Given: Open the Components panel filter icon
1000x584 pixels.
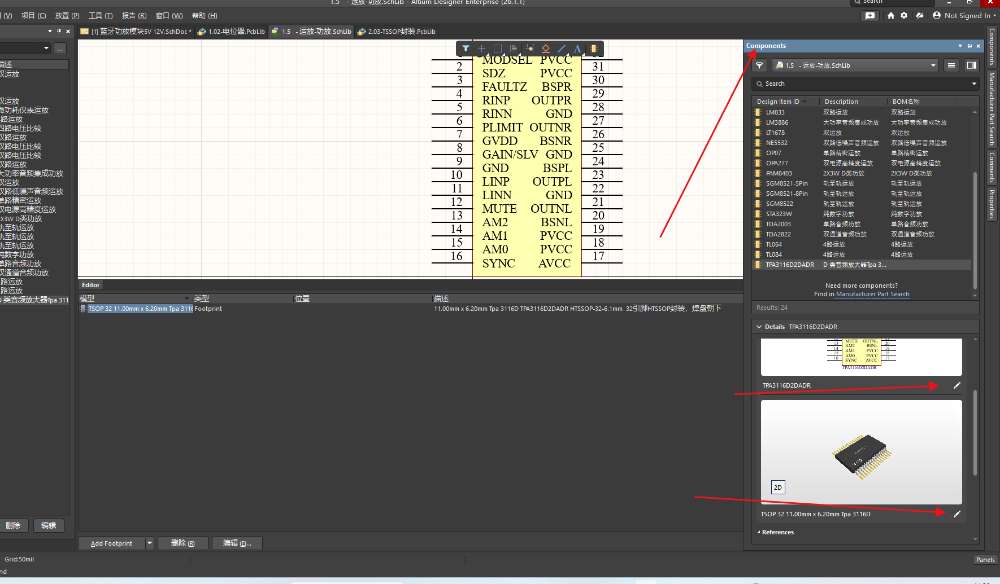Looking at the screenshot, I should coord(760,65).
